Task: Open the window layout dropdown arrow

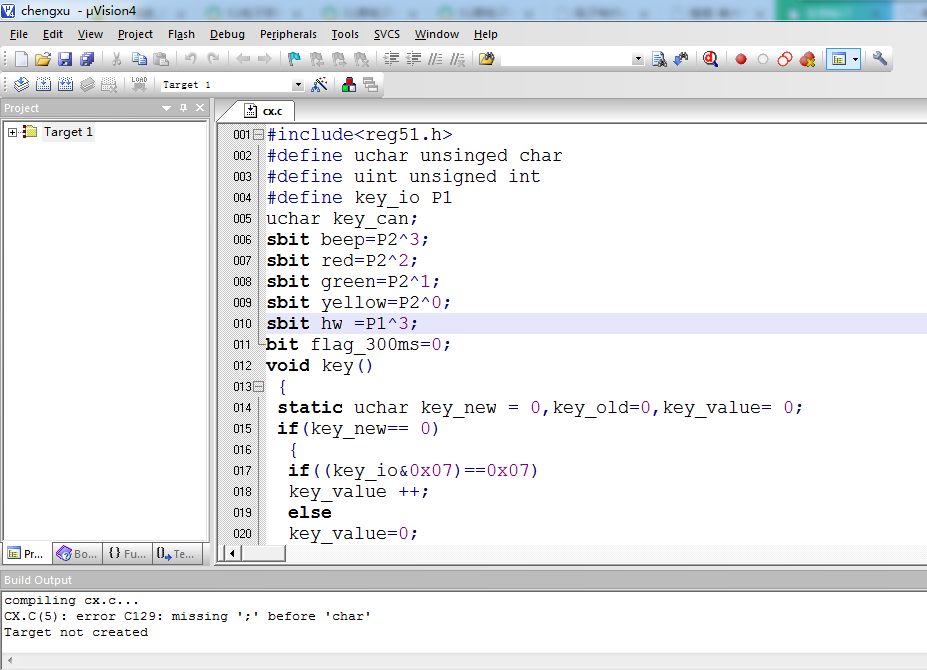Action: click(x=855, y=59)
